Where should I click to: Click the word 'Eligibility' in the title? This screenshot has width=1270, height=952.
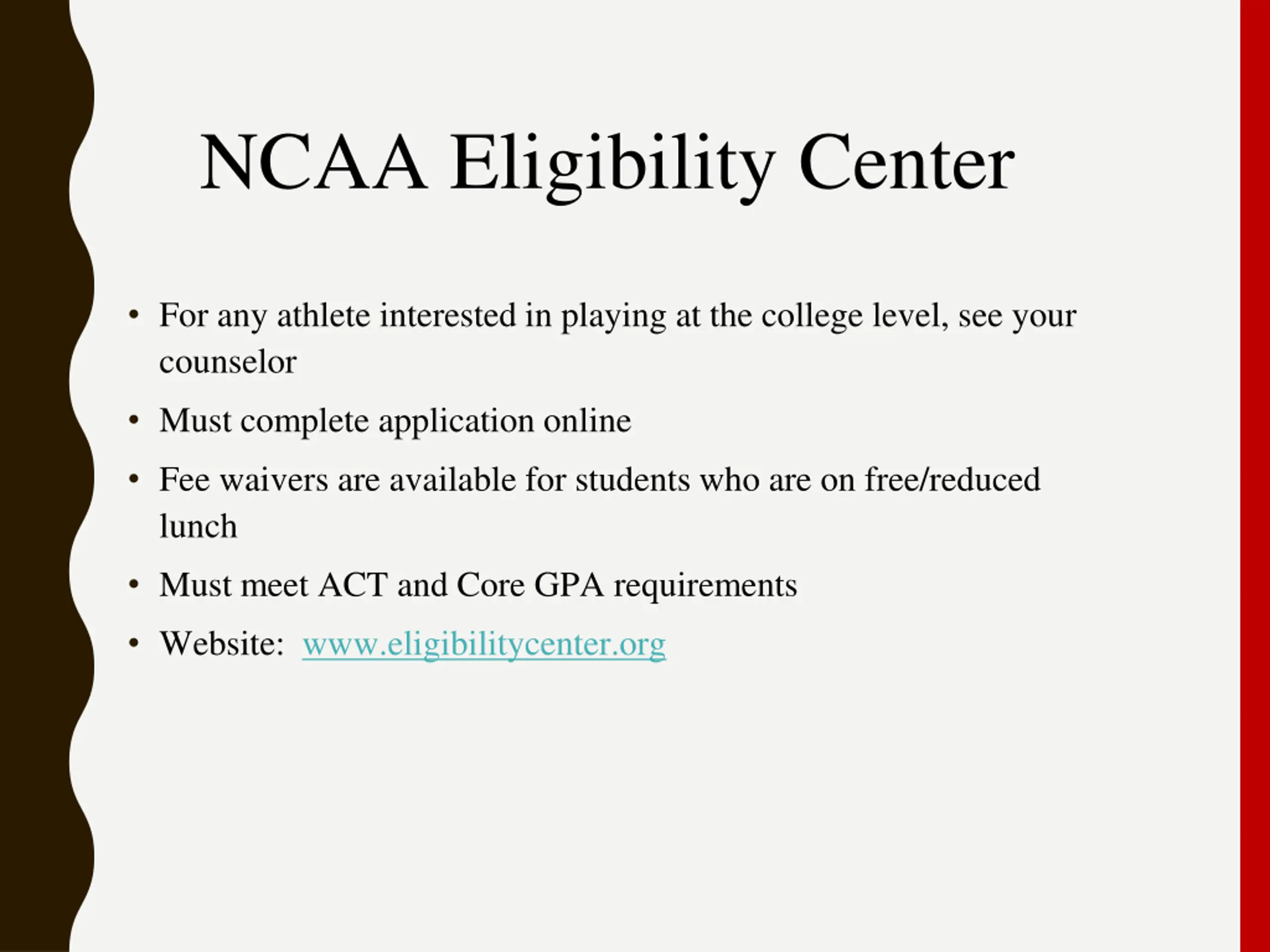point(613,167)
